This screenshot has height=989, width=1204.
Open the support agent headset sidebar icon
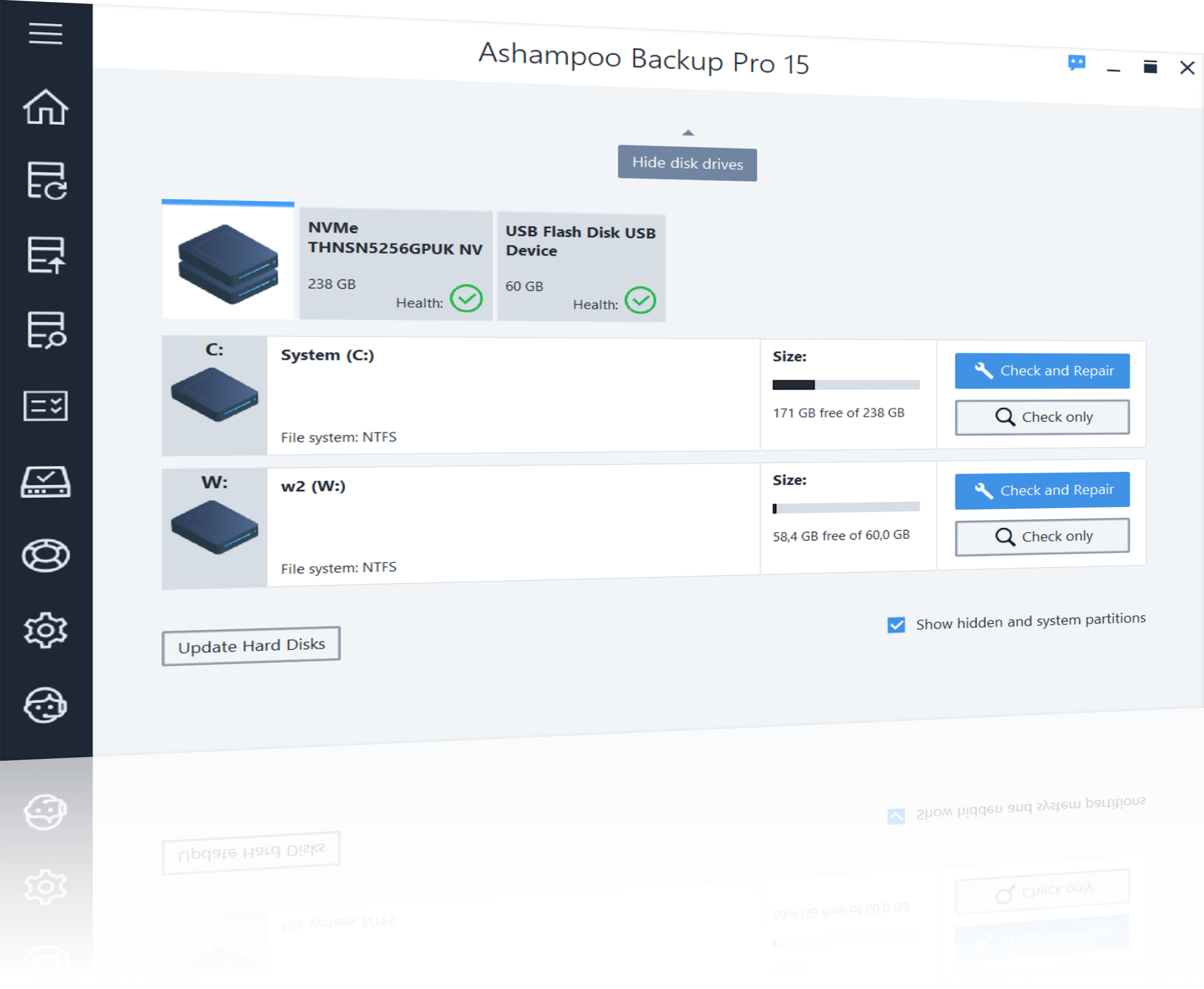coord(46,706)
